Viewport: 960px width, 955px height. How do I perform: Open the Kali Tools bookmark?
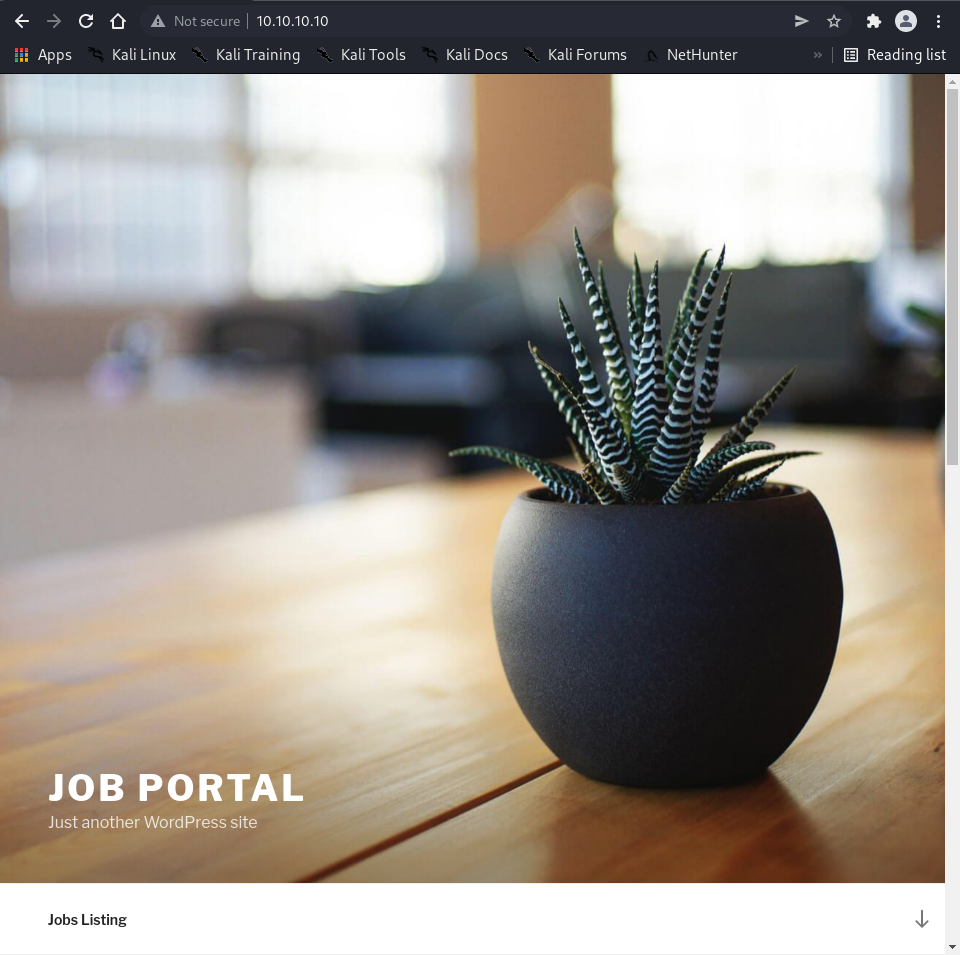[361, 55]
